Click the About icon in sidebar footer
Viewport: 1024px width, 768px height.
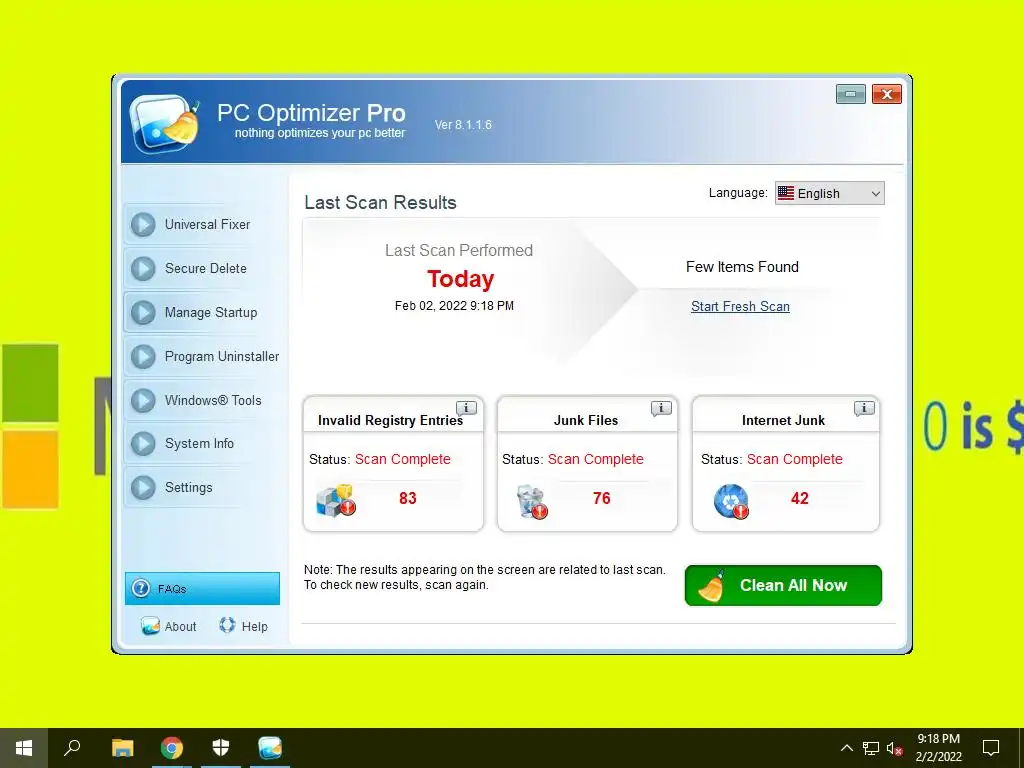150,626
